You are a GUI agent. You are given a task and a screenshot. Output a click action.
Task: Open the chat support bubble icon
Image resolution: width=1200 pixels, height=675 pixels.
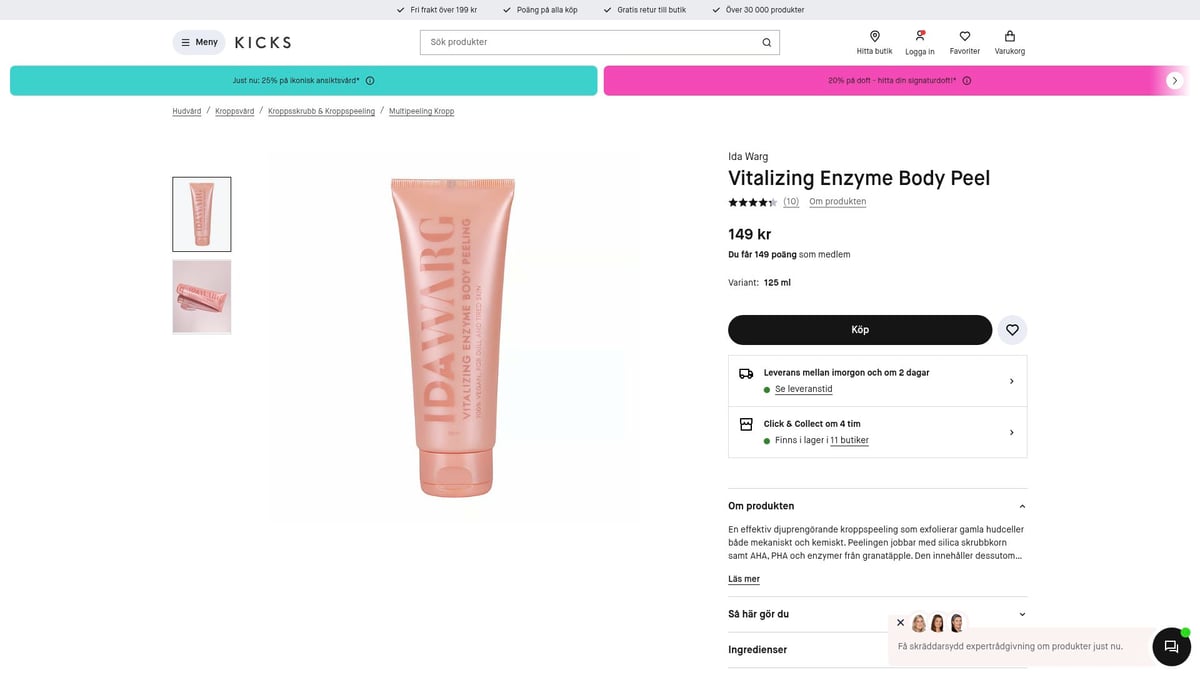(1171, 647)
